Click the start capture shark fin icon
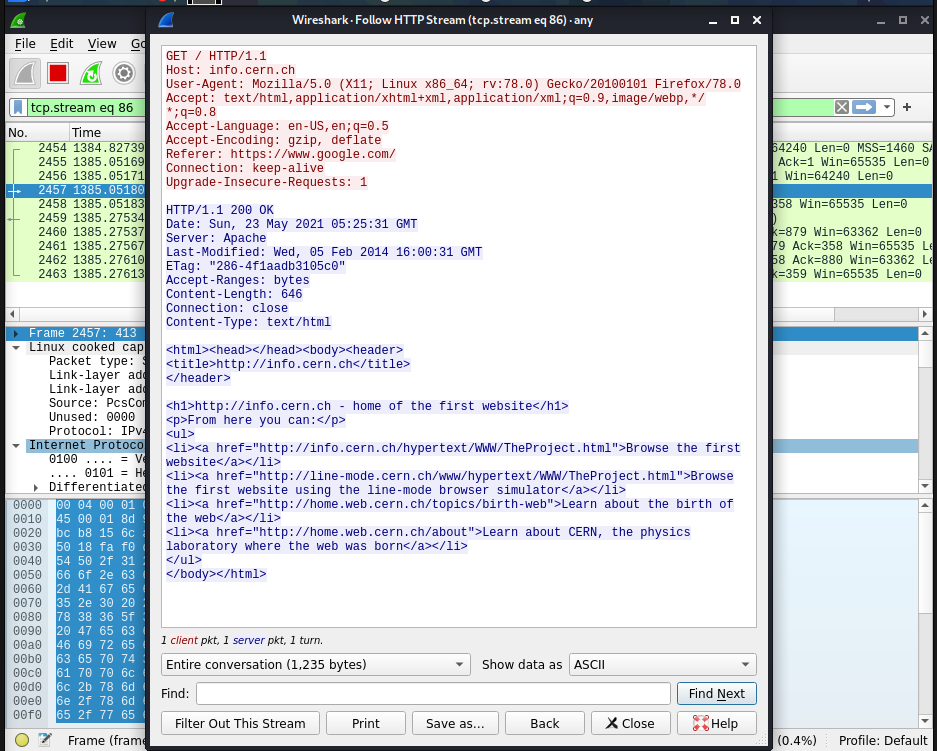937x751 pixels. click(25, 73)
